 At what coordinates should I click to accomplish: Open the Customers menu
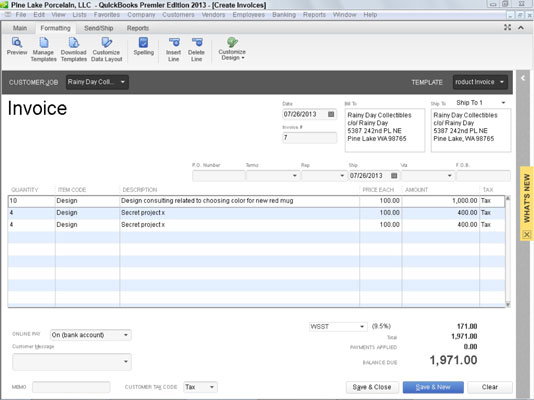(178, 15)
